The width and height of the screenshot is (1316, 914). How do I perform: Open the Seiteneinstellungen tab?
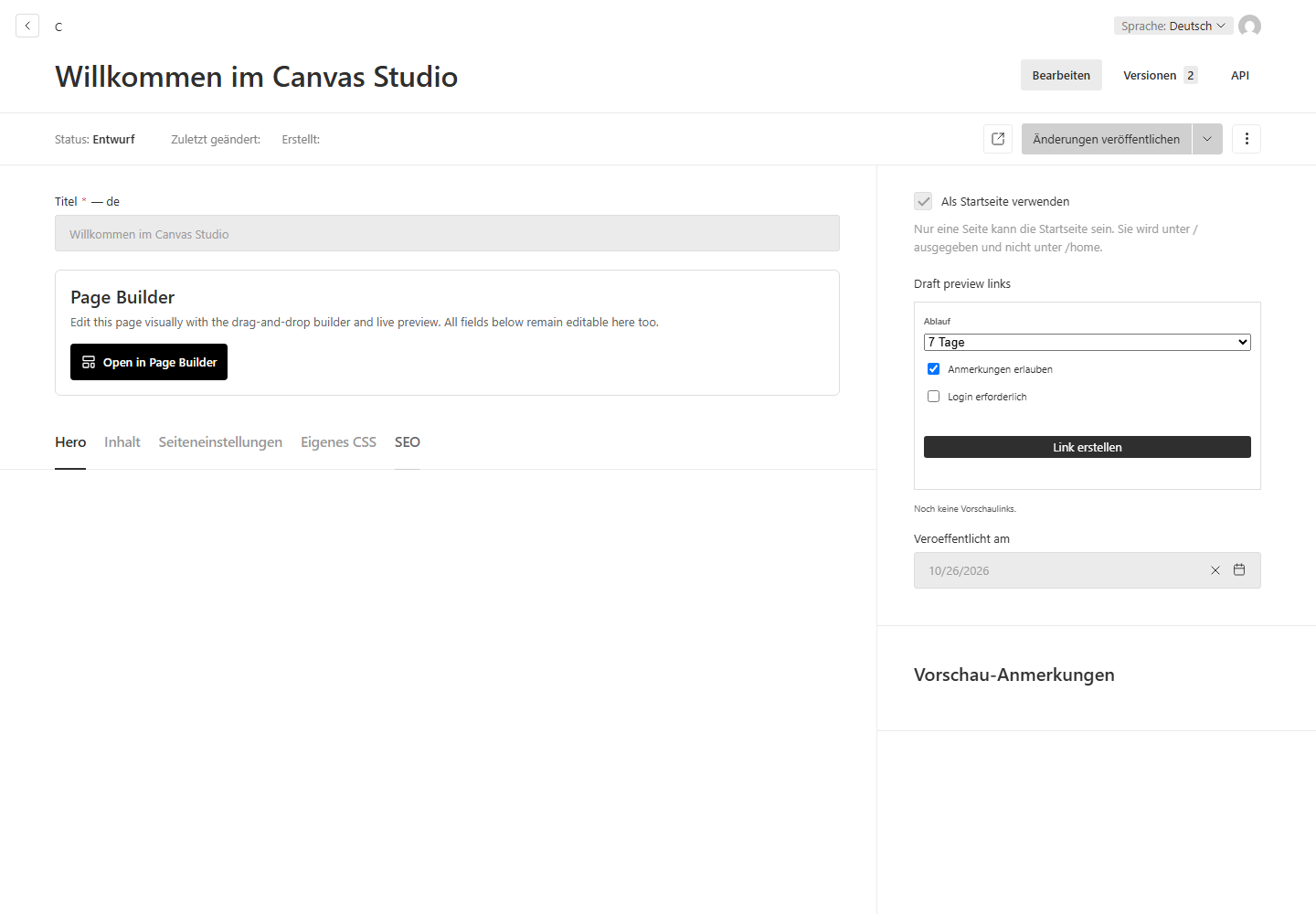pyautogui.click(x=220, y=442)
